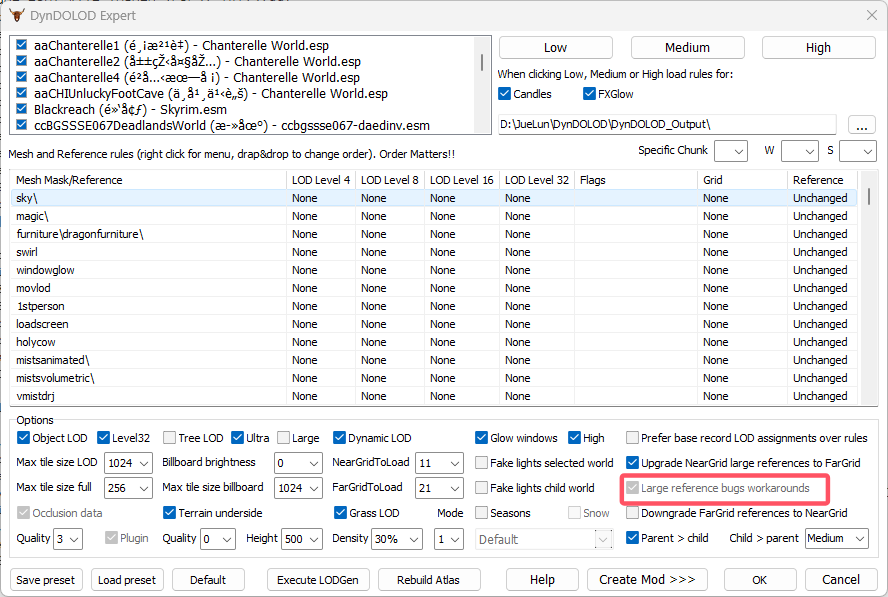Open the Max tile size full dropdown
888x597 pixels.
pos(129,488)
